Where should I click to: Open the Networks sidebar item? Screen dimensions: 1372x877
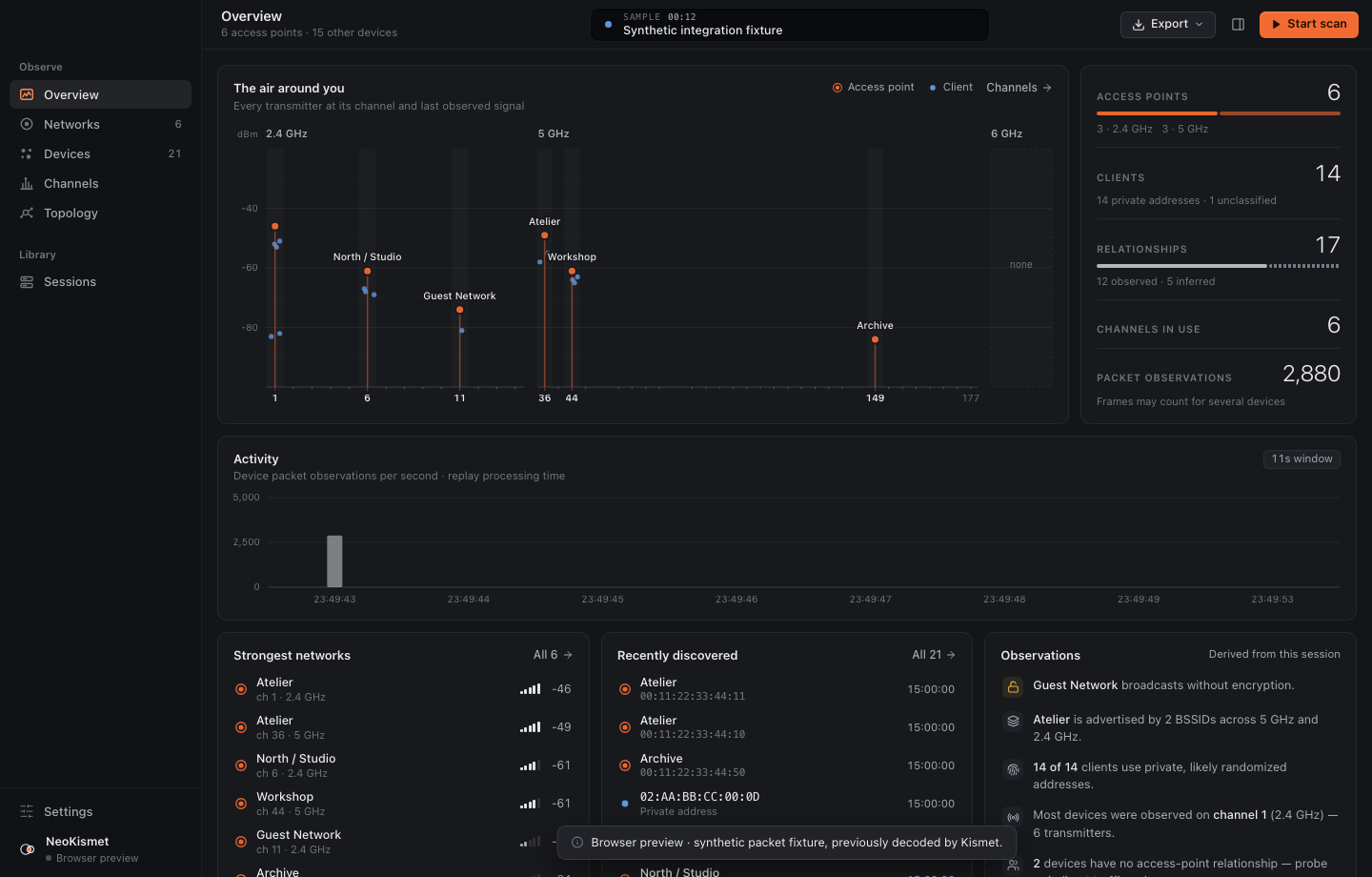(x=100, y=124)
